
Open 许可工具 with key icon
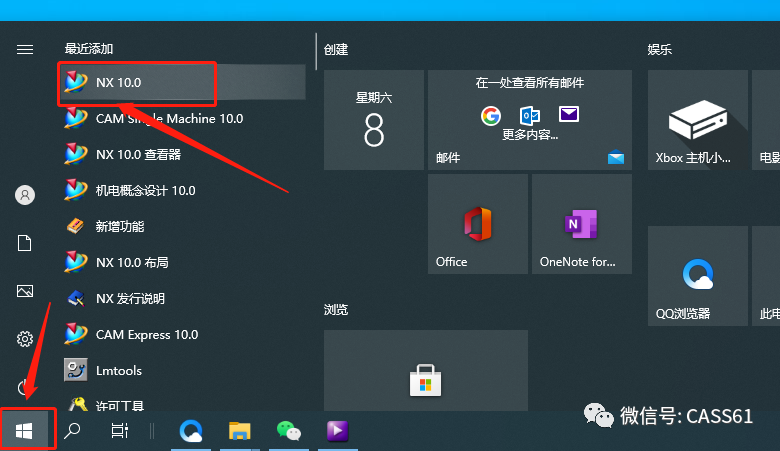(x=182, y=402)
